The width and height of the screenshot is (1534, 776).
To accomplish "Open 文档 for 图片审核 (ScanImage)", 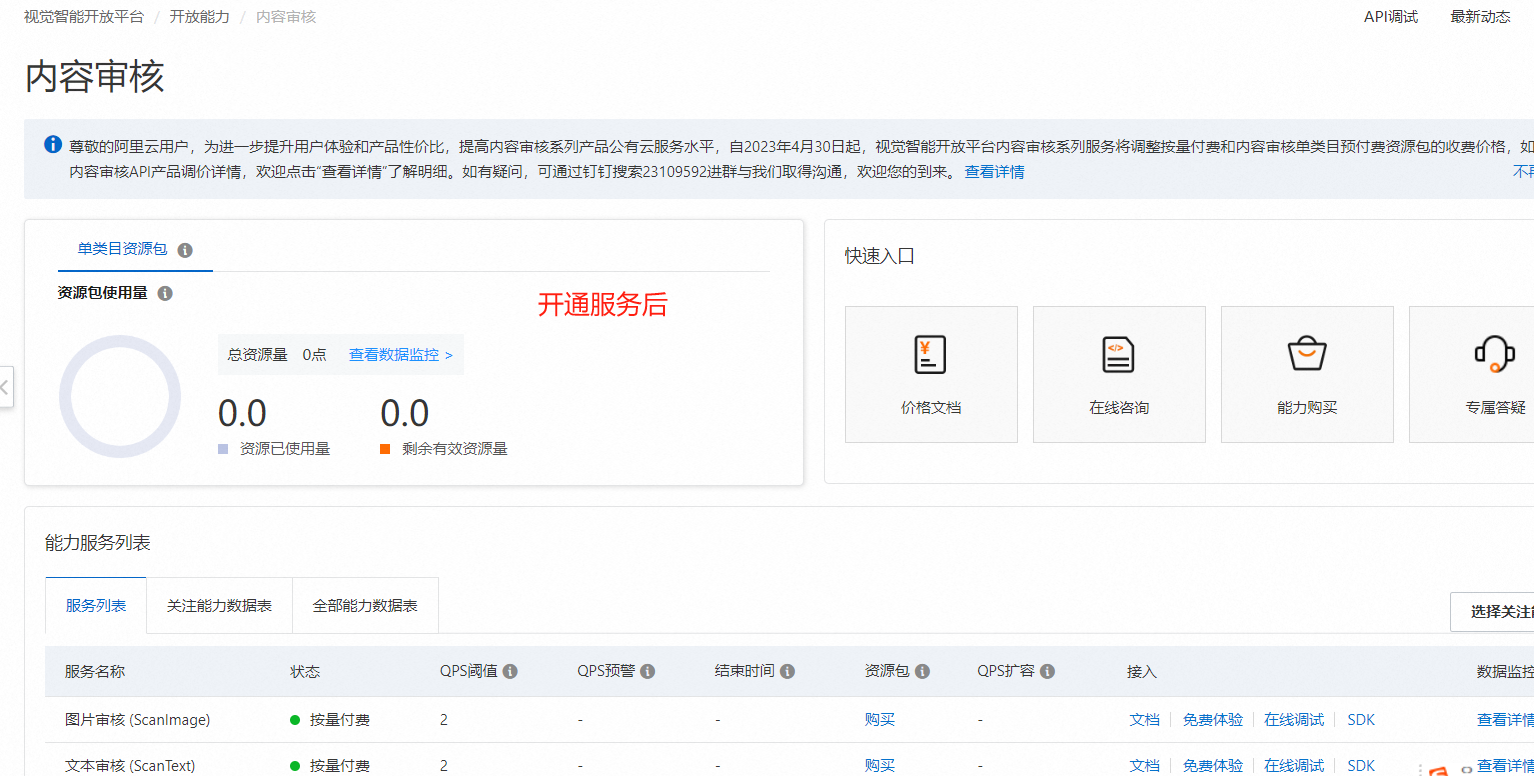I will pyautogui.click(x=1145, y=719).
